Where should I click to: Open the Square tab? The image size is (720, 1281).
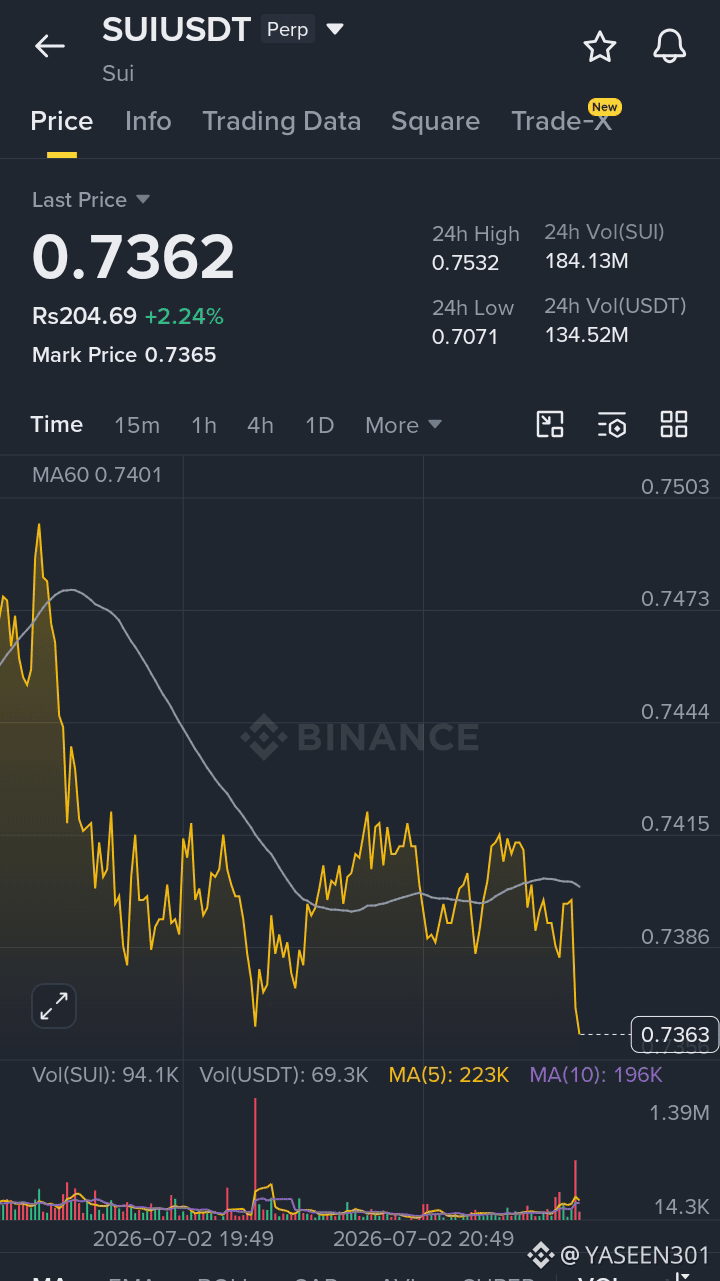tap(435, 121)
